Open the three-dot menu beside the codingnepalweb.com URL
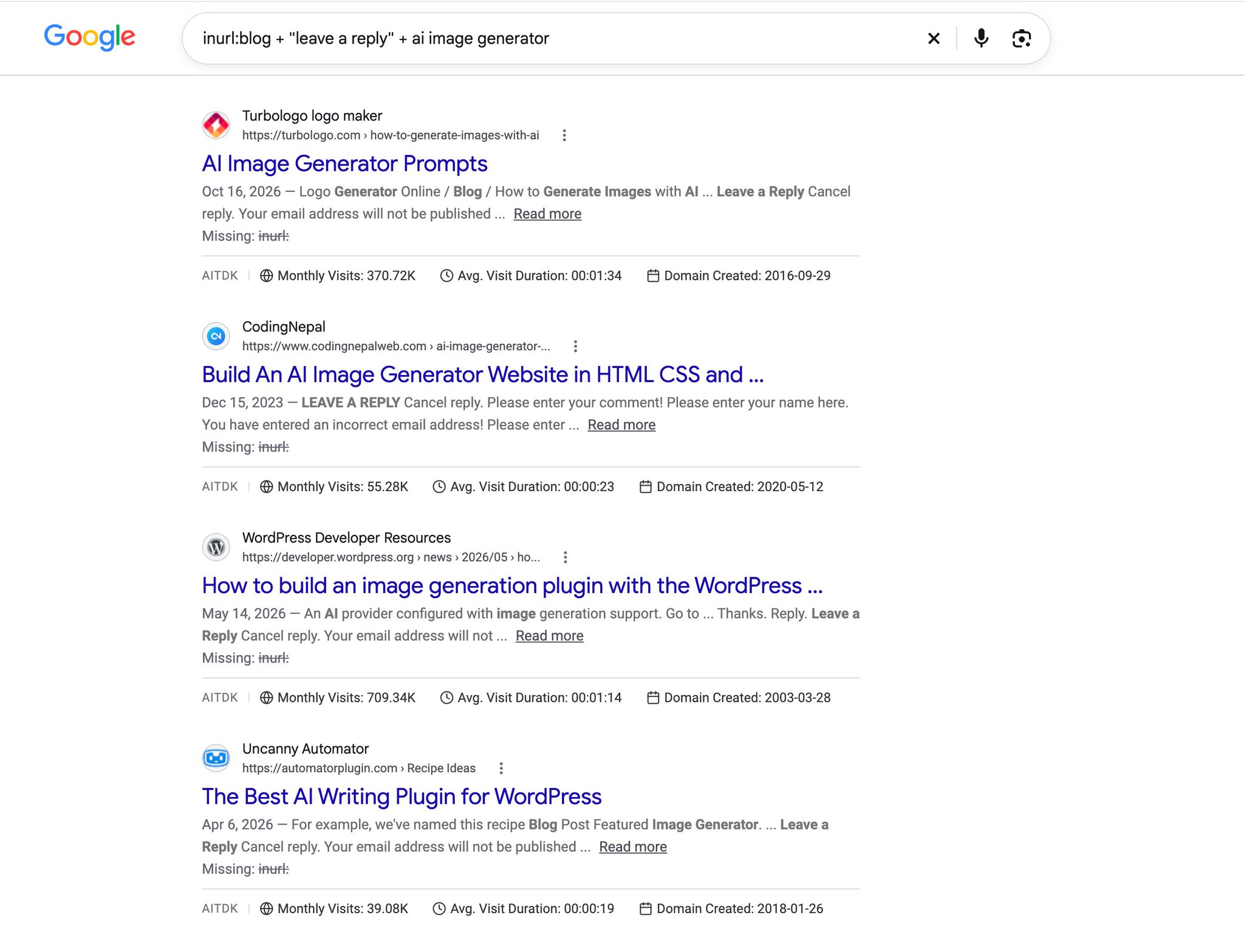The height and width of the screenshot is (952, 1244). point(575,346)
